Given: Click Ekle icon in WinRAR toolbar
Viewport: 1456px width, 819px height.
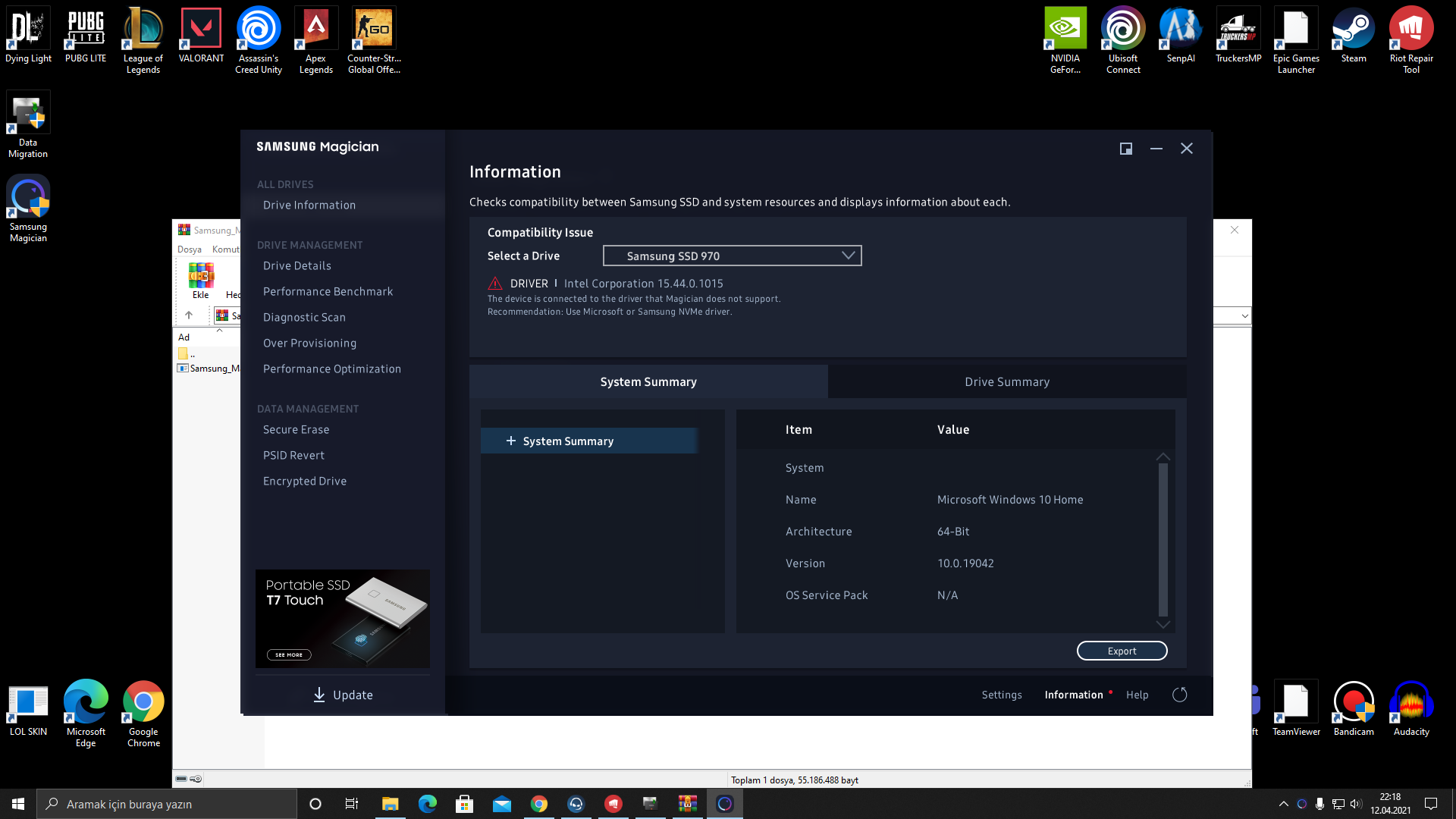Looking at the screenshot, I should (201, 281).
